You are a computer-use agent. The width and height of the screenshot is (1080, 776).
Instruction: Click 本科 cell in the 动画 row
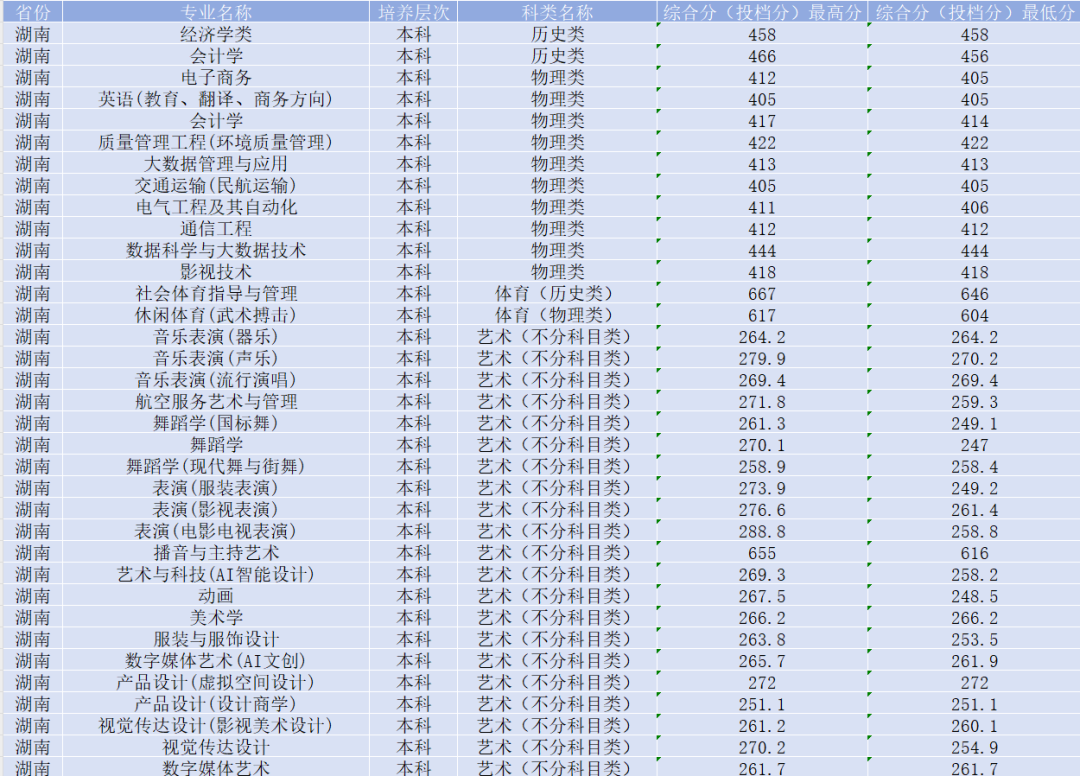(413, 596)
